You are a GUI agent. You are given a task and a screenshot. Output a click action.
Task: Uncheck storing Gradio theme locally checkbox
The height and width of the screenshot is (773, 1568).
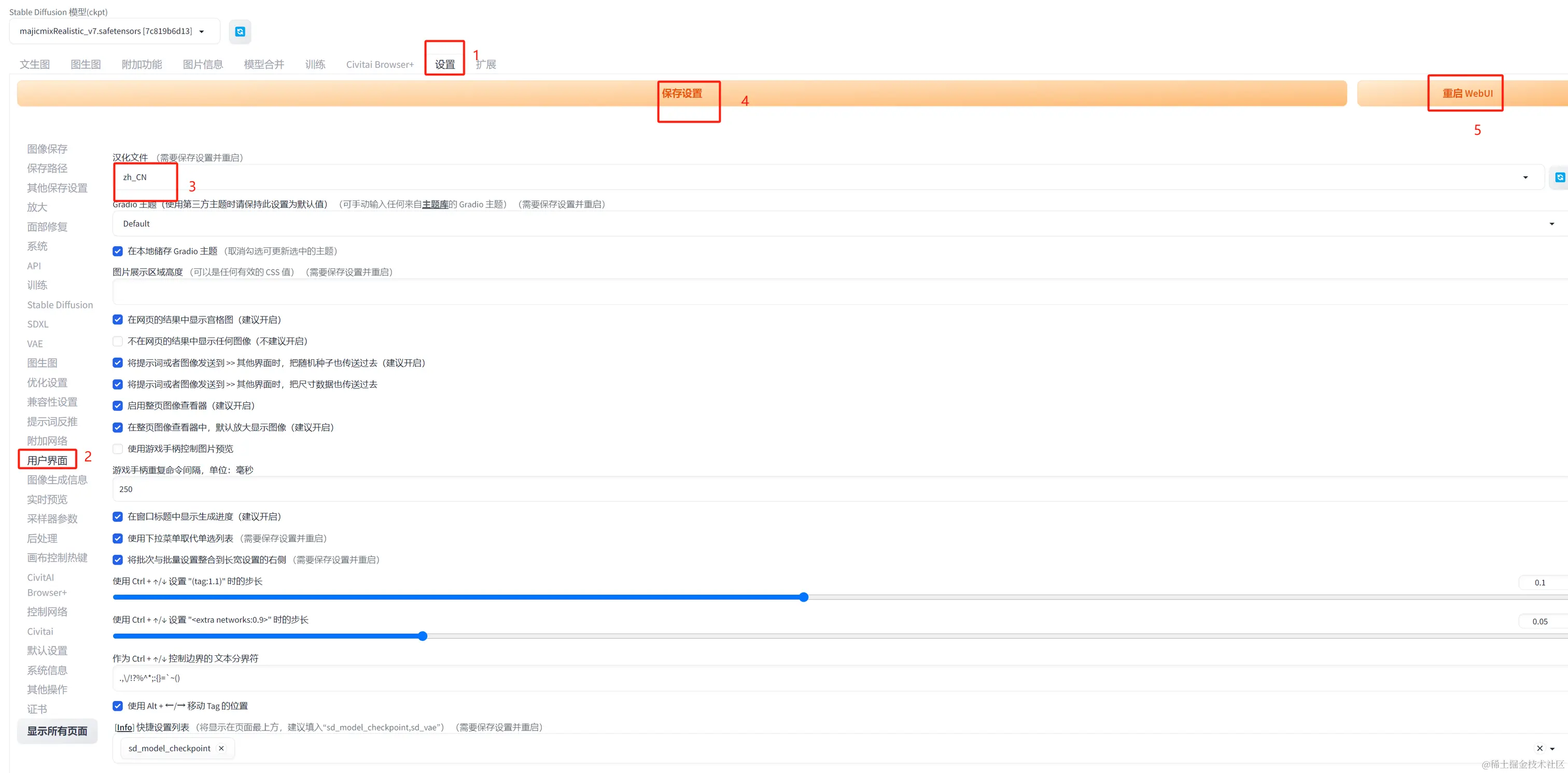pos(118,251)
